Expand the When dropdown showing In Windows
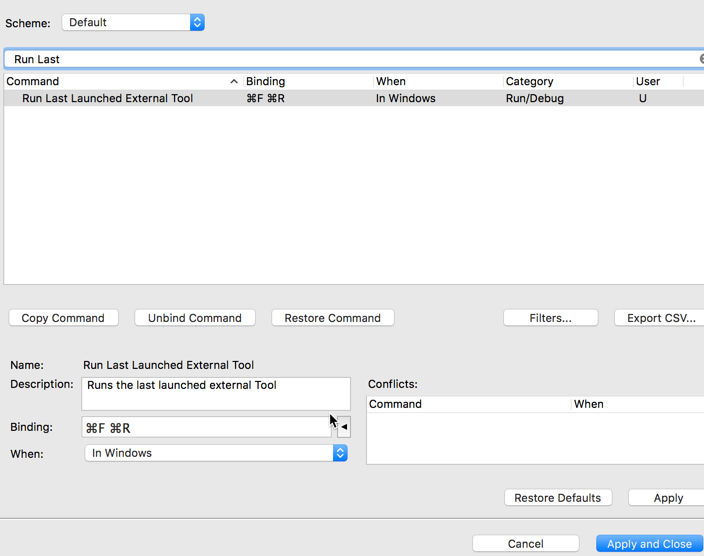Viewport: 704px width, 556px height. [x=216, y=453]
